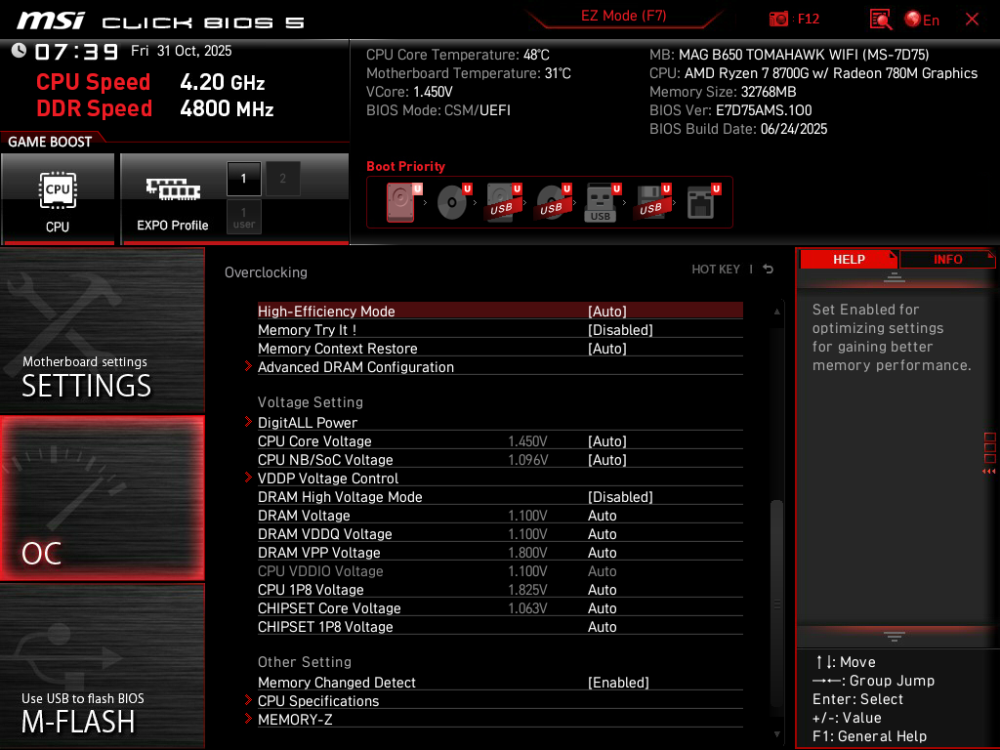The height and width of the screenshot is (750, 1000).
Task: Take a screenshot via the camera icon
Action: pos(780,17)
